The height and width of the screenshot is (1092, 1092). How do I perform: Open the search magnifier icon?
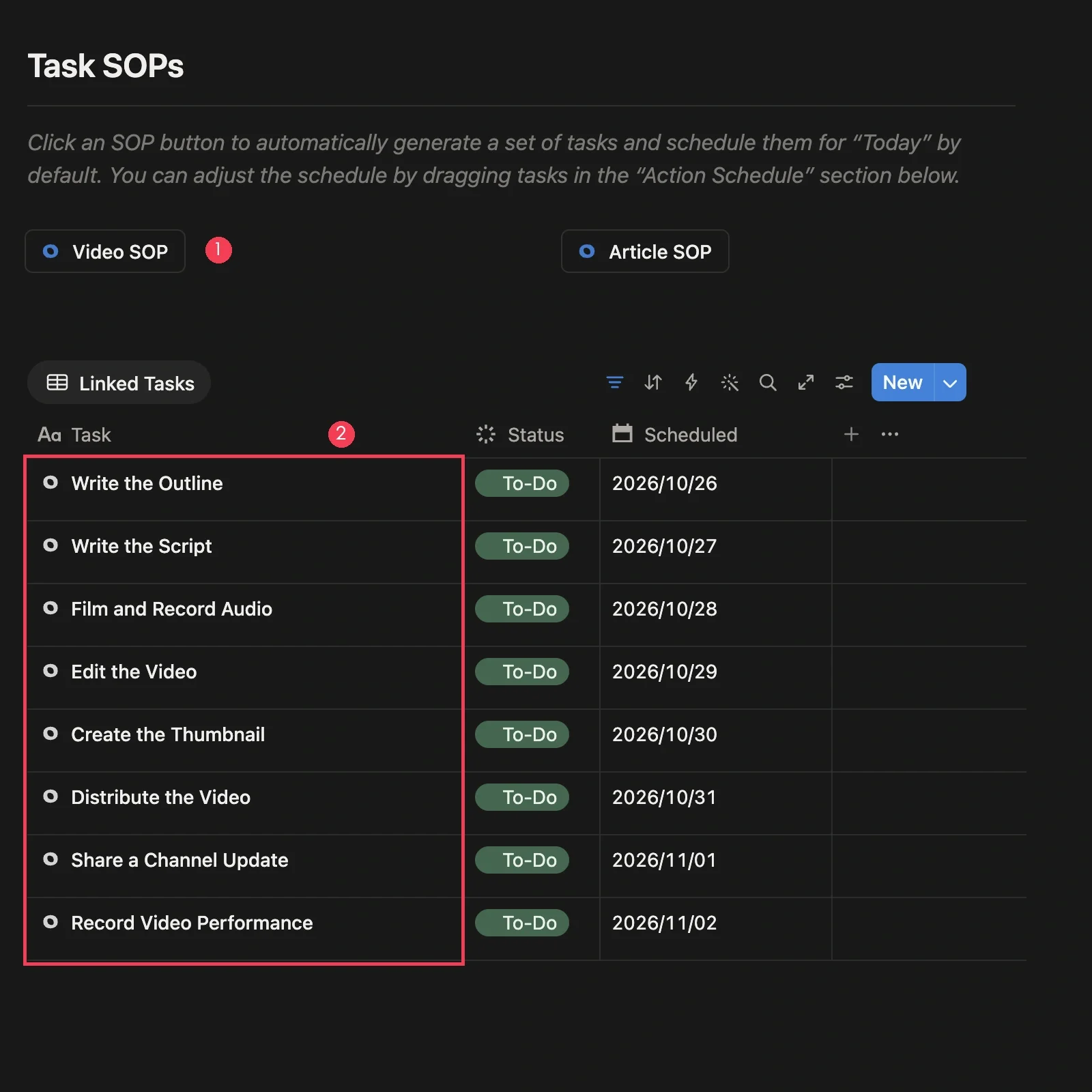pos(768,382)
